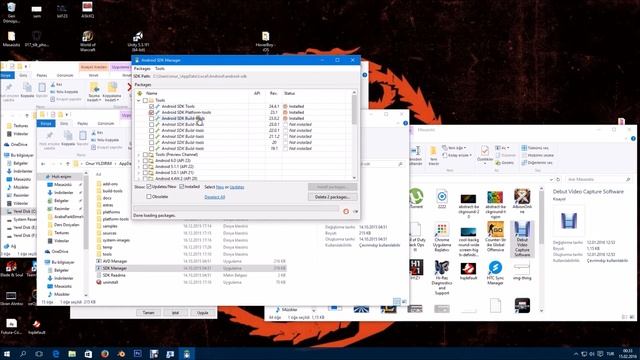Select Hi-Rez Diagnostics and Support shortcut
The width and height of the screenshot is (640, 360).
click(442, 278)
